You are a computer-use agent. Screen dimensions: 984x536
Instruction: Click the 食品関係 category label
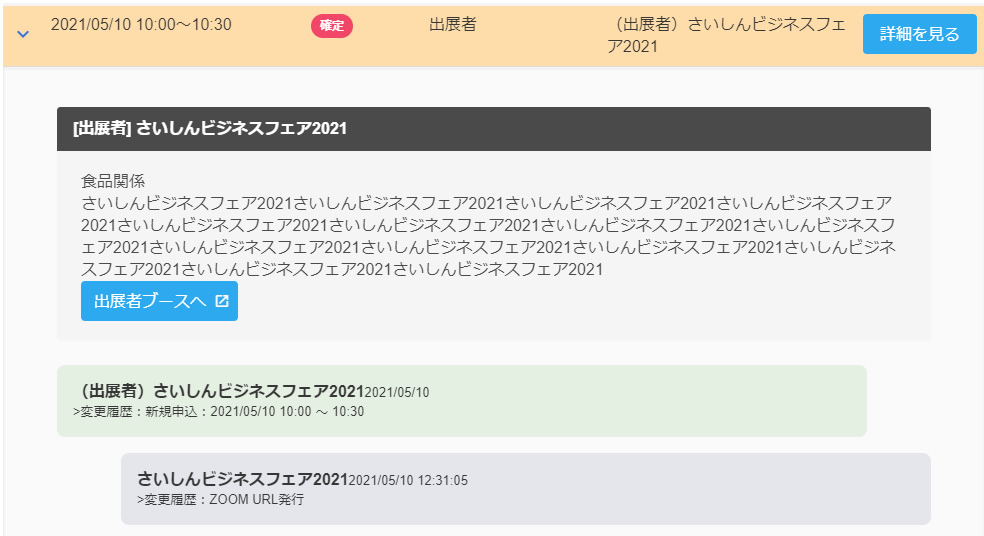click(113, 181)
